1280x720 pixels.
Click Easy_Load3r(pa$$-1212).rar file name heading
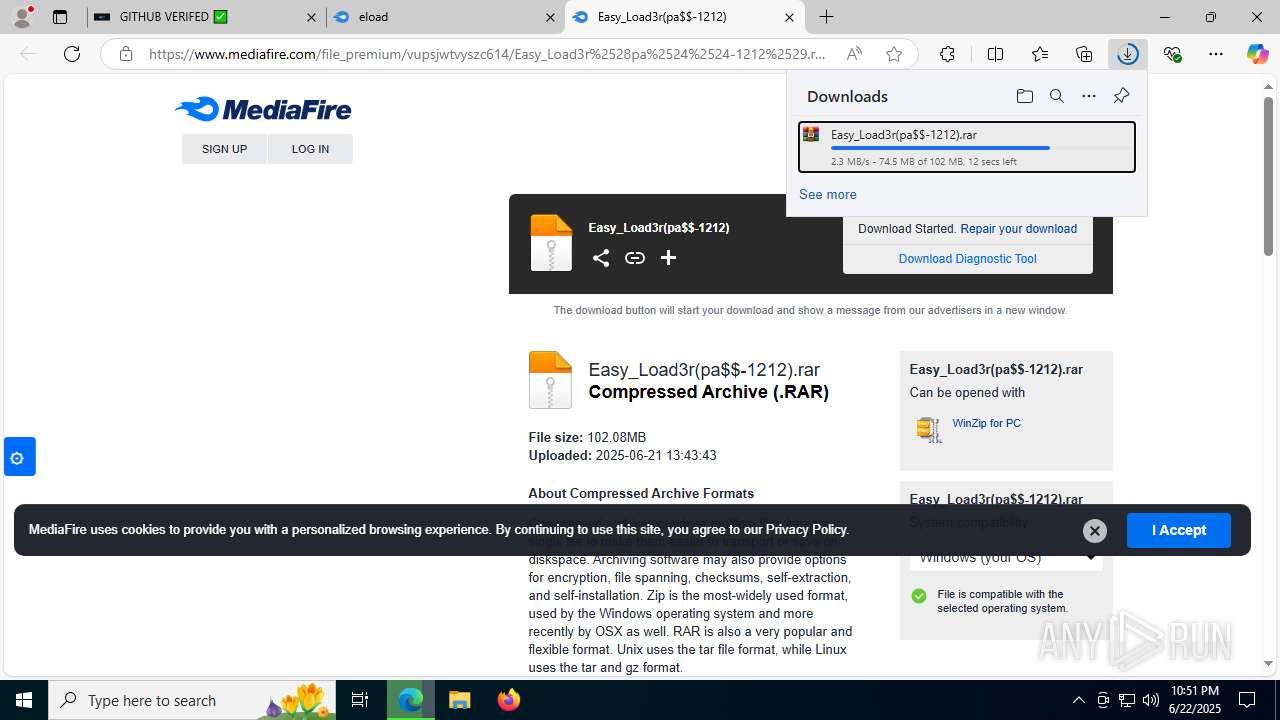tap(704, 369)
